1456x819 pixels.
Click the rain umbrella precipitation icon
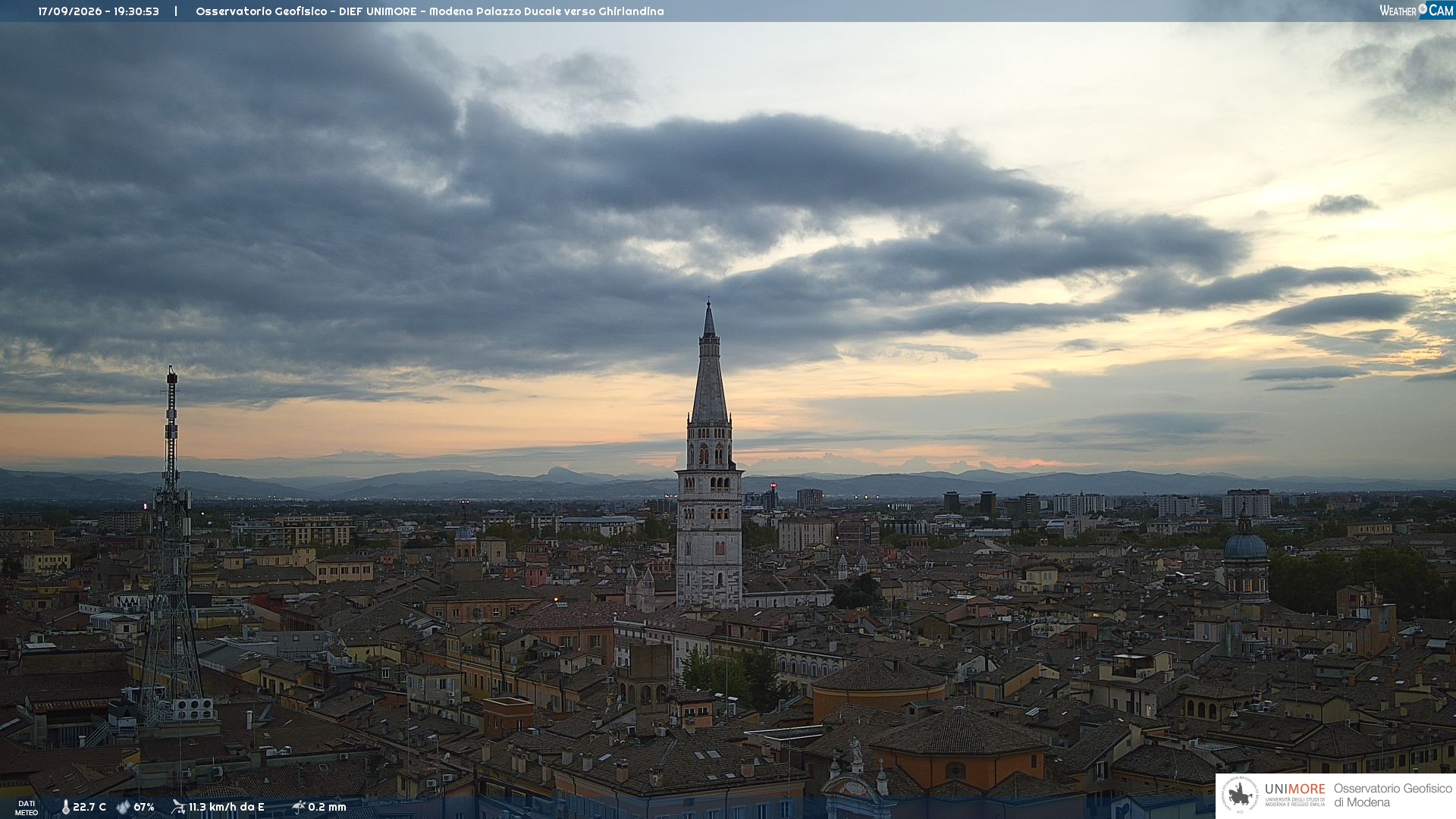coord(299,807)
